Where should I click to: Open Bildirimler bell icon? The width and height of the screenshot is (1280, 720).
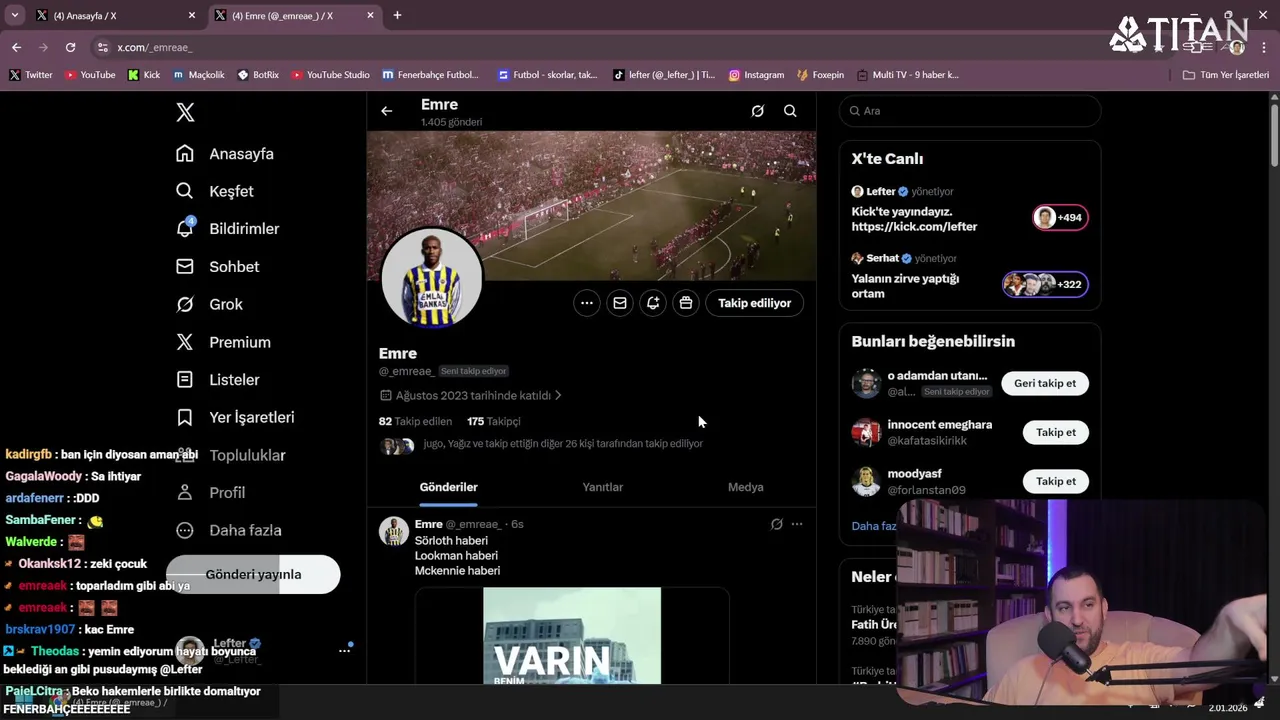[x=185, y=229]
